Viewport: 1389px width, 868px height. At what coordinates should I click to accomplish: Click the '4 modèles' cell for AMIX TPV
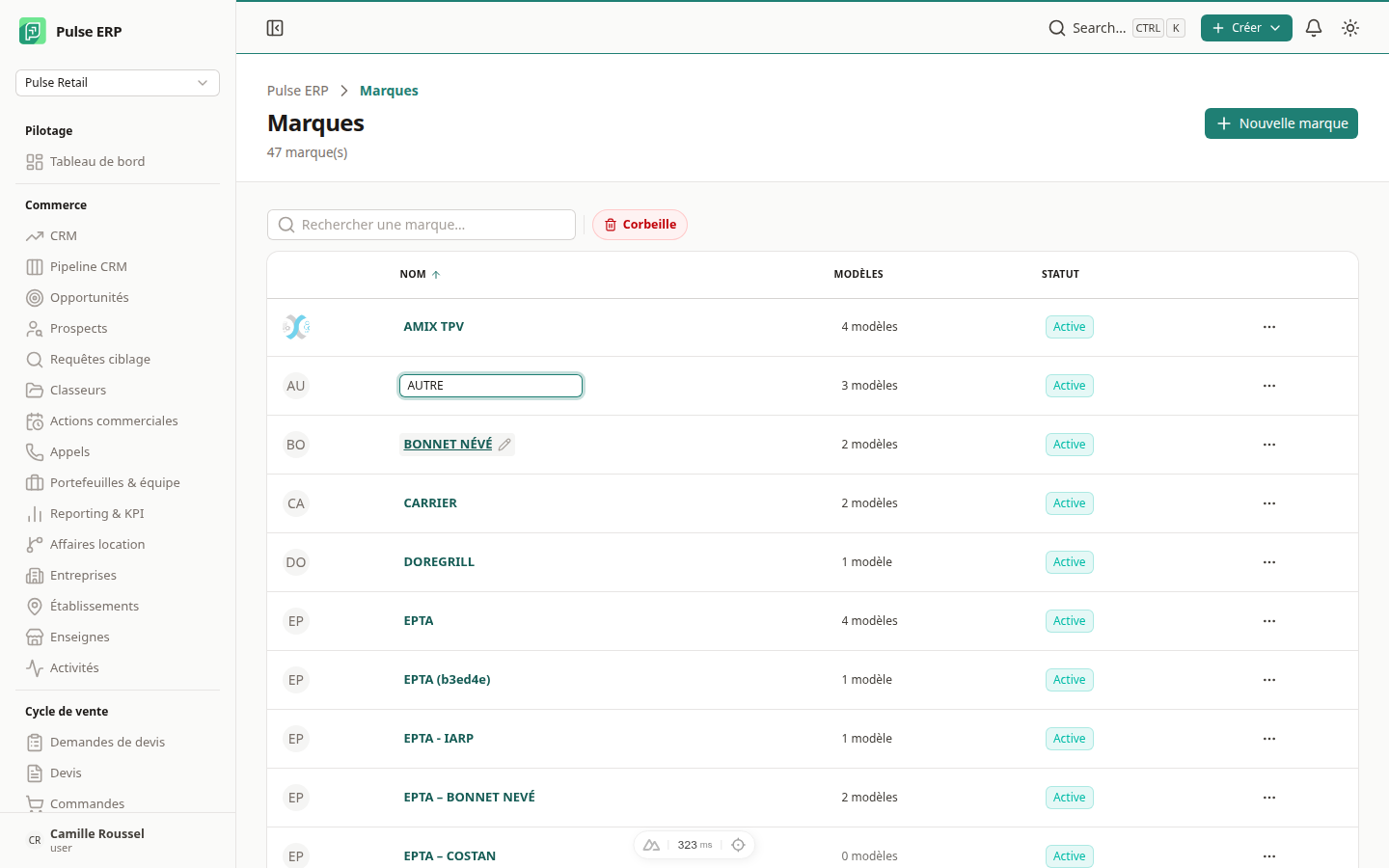(869, 327)
